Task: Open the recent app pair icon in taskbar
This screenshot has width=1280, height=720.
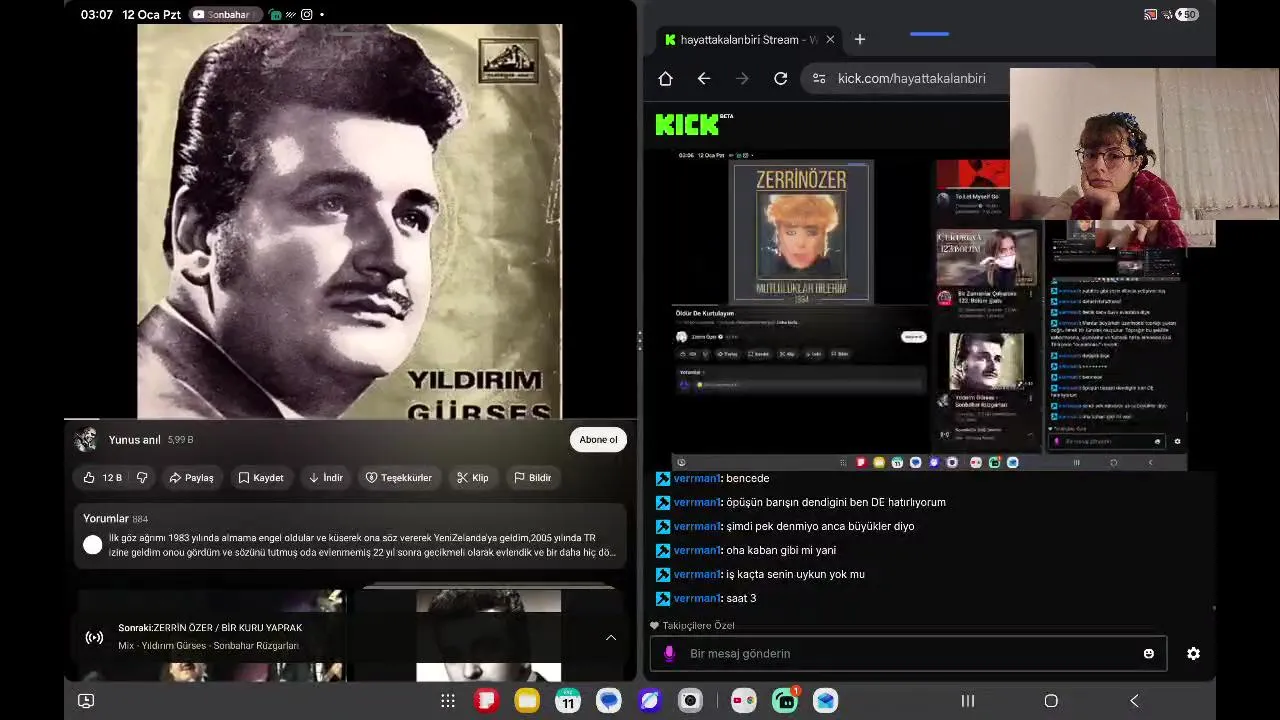Action: (x=744, y=701)
